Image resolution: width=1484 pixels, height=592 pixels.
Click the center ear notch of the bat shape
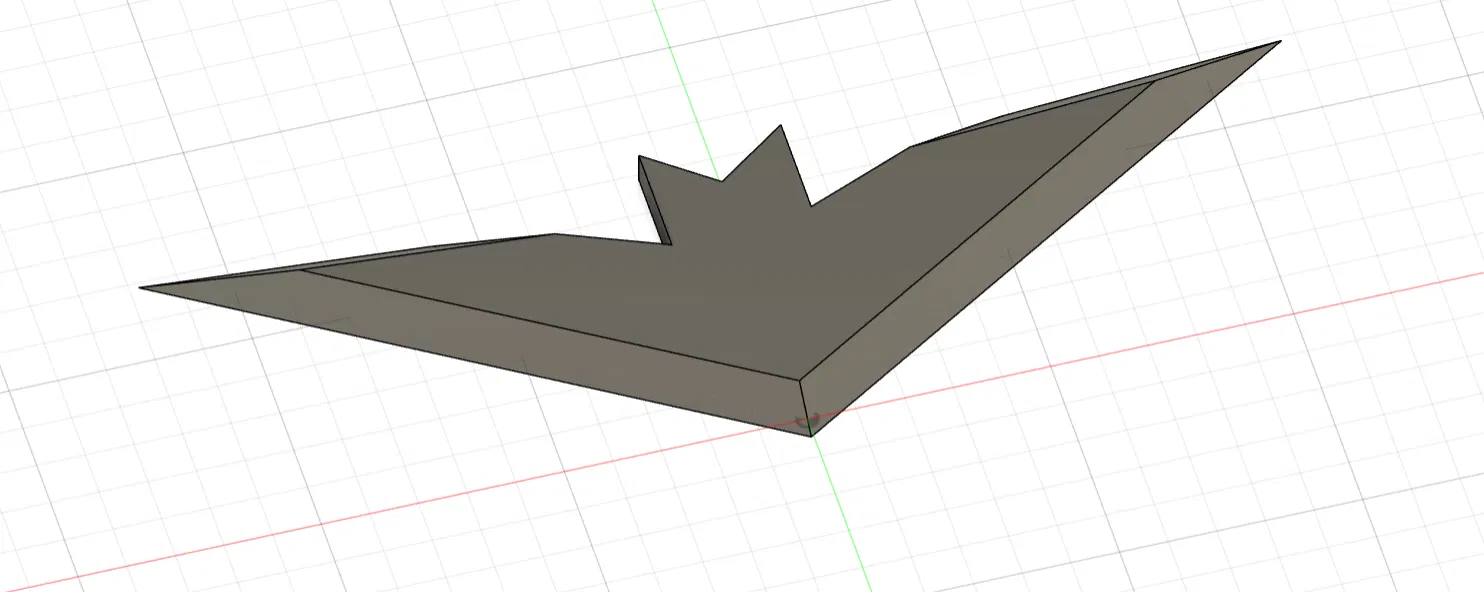[722, 182]
